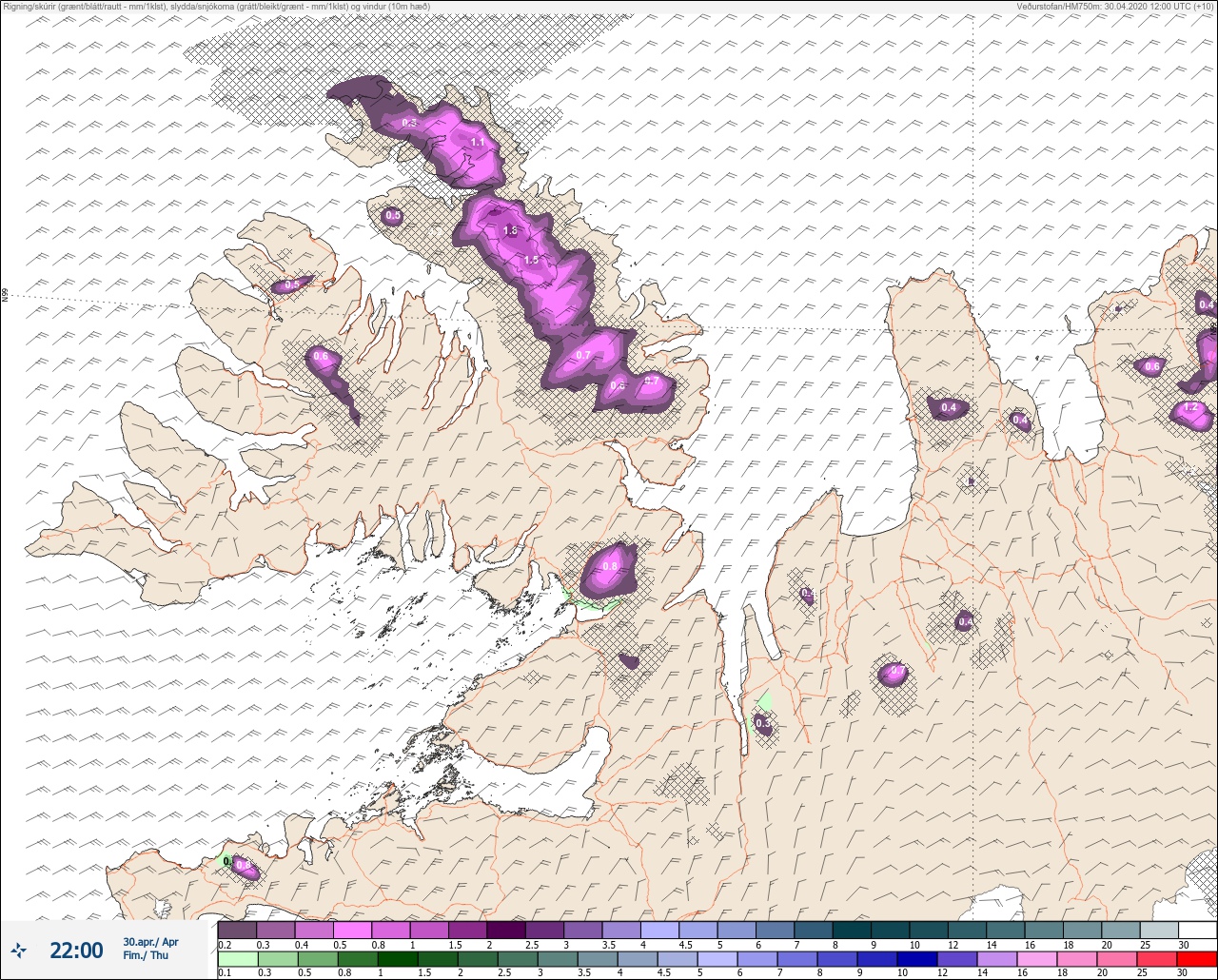The width and height of the screenshot is (1218, 980).
Task: Click the 1.1 precipitation value on the map
Action: tap(478, 142)
